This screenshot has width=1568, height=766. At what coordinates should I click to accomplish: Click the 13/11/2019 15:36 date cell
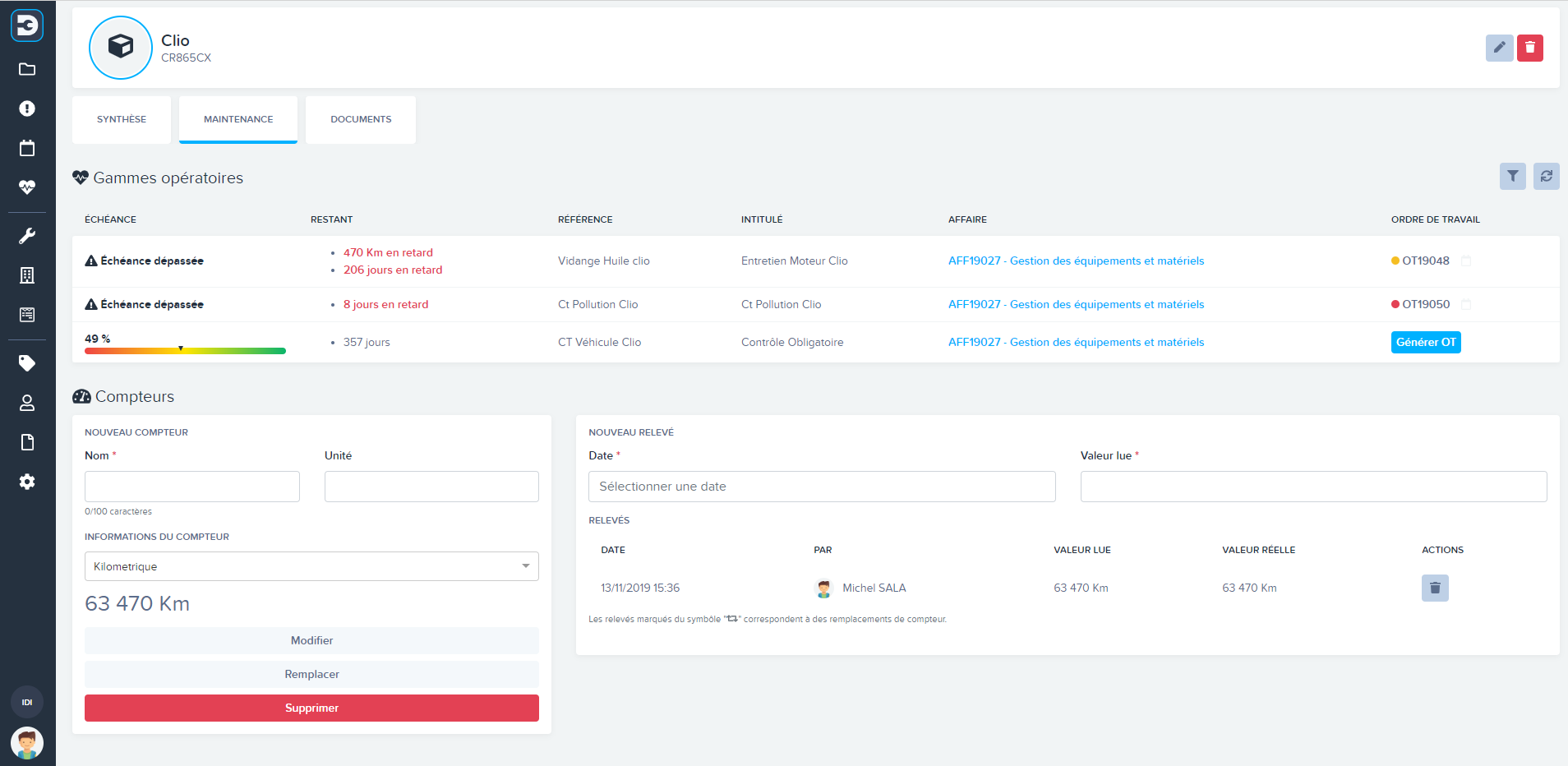[x=640, y=588]
